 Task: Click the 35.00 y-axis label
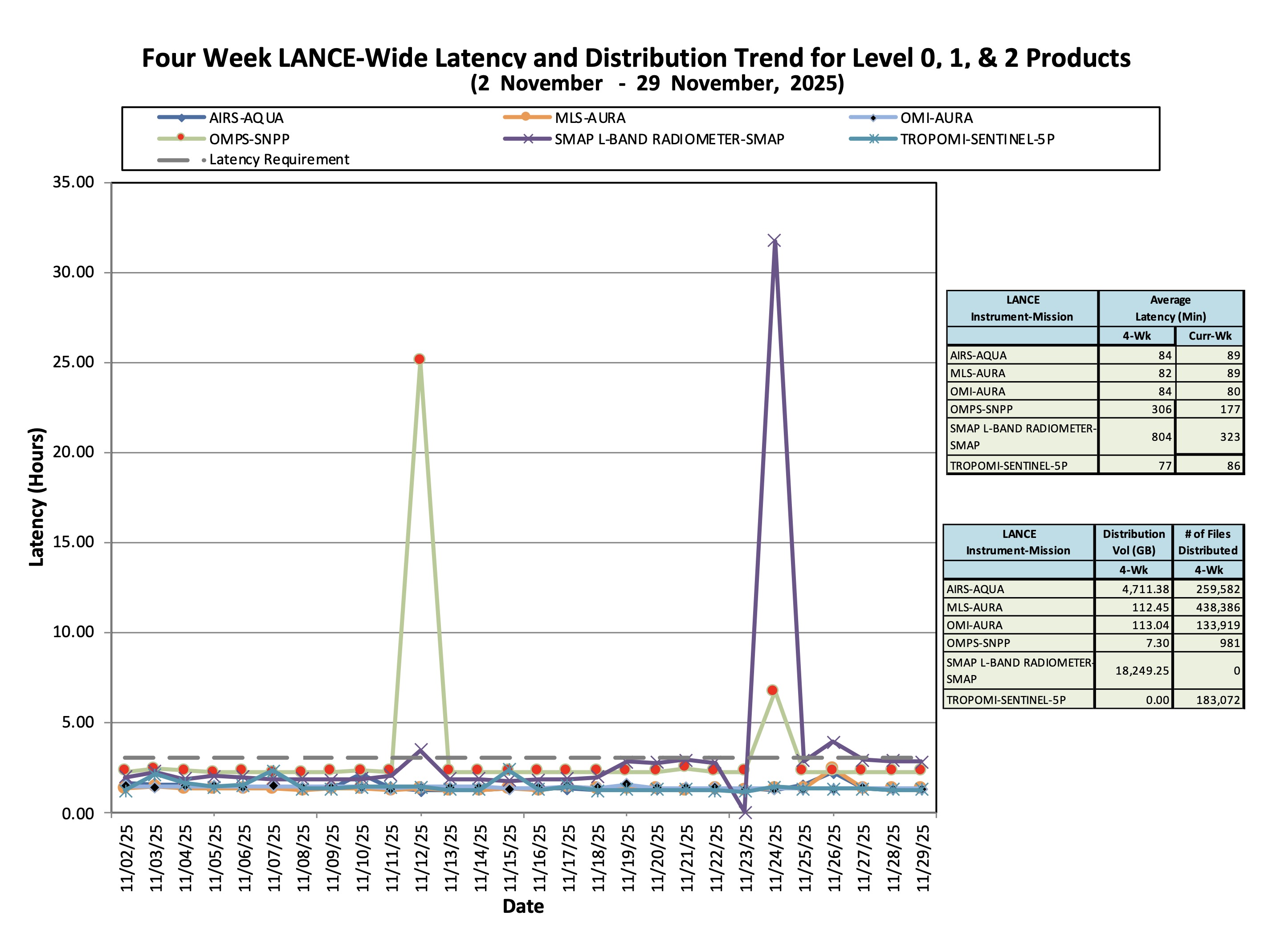[x=73, y=182]
